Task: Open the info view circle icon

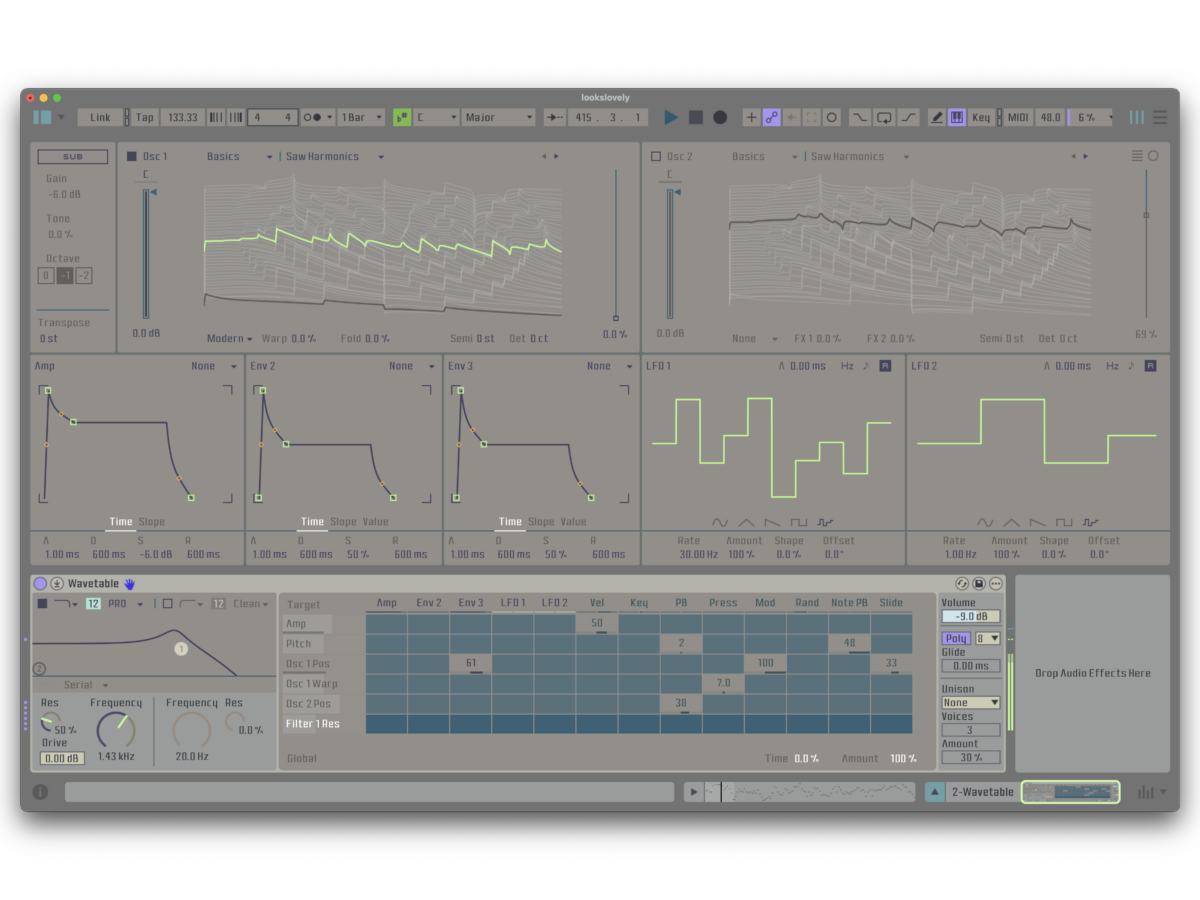Action: click(x=40, y=792)
